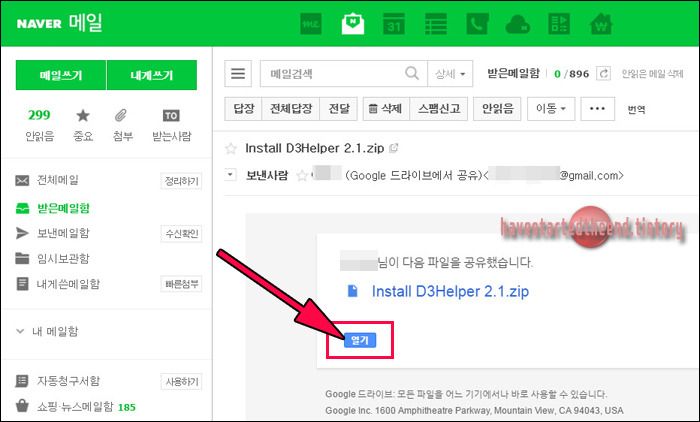Click the blue 열기 open button
The height and width of the screenshot is (422, 700).
pos(360,340)
